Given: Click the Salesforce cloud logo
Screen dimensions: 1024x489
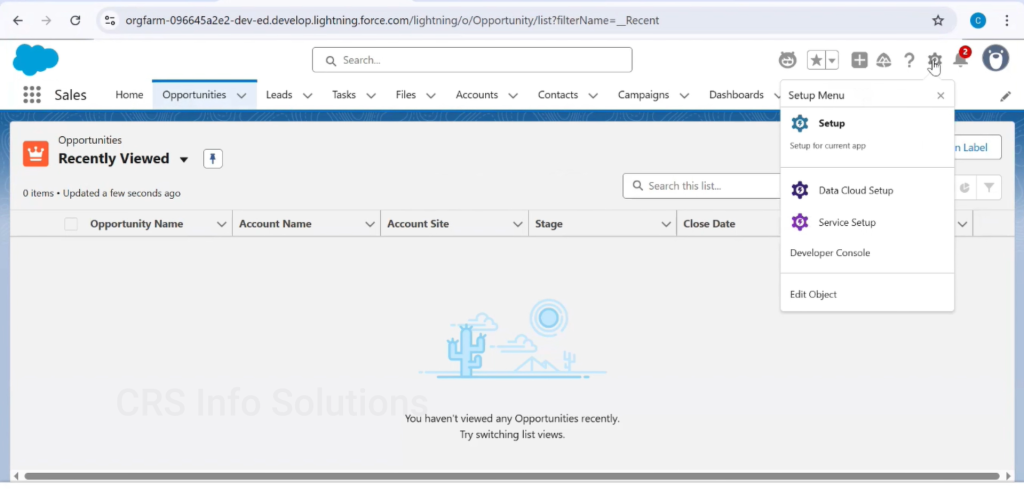Looking at the screenshot, I should pyautogui.click(x=35, y=60).
